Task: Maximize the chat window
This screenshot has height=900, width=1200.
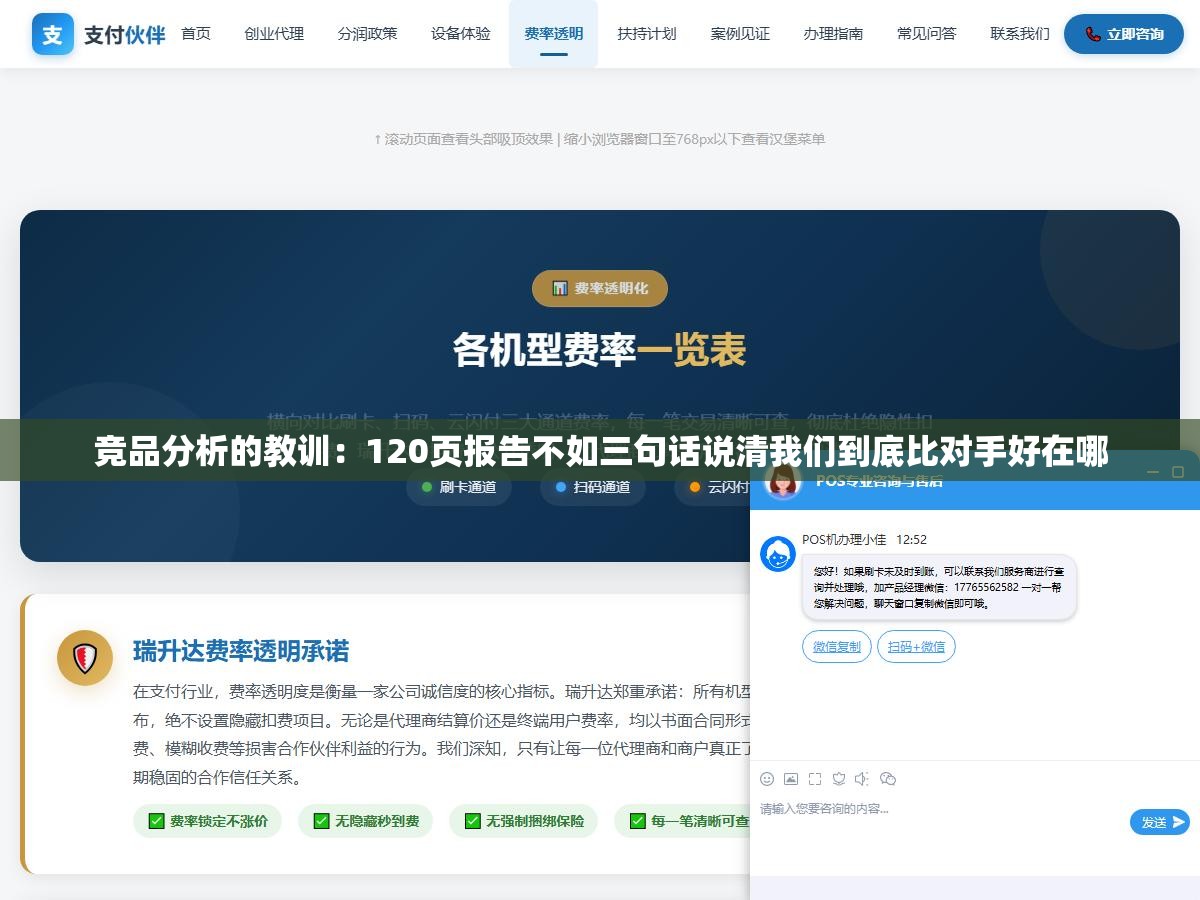Action: click(x=1176, y=472)
